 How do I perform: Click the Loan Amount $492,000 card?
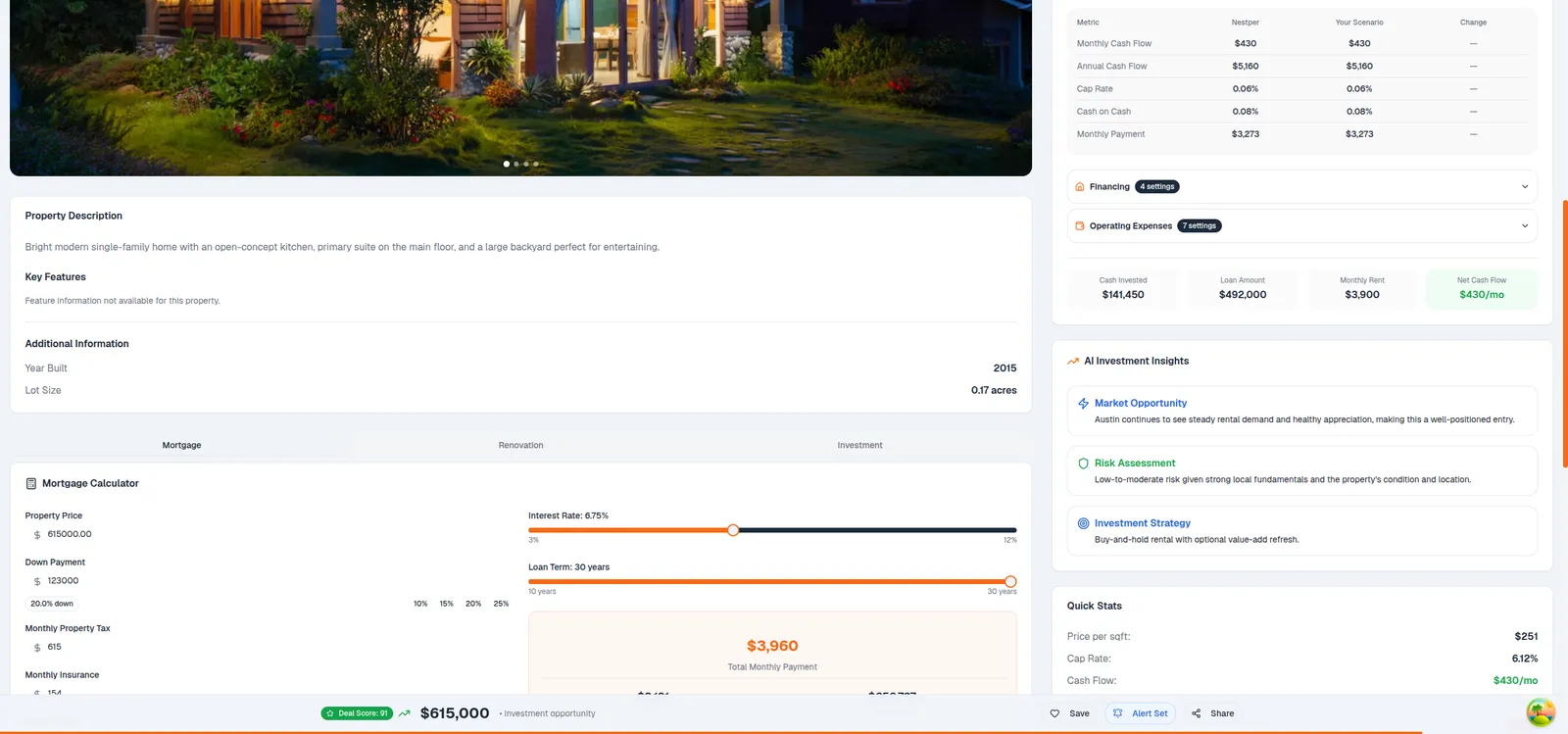pyautogui.click(x=1243, y=289)
